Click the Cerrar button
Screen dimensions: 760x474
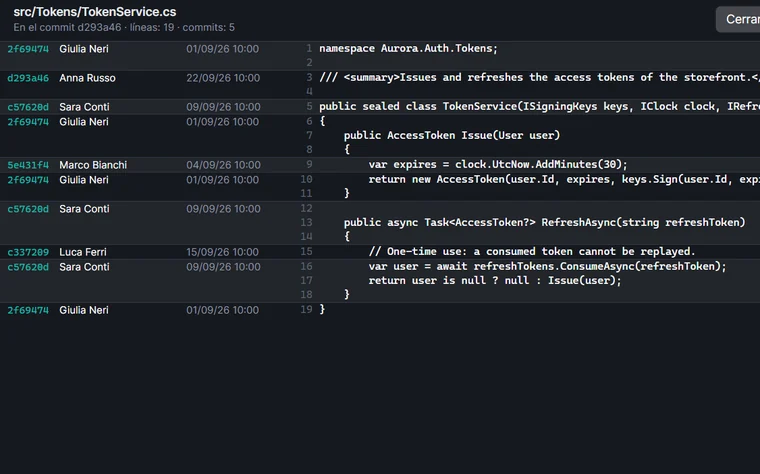739,19
